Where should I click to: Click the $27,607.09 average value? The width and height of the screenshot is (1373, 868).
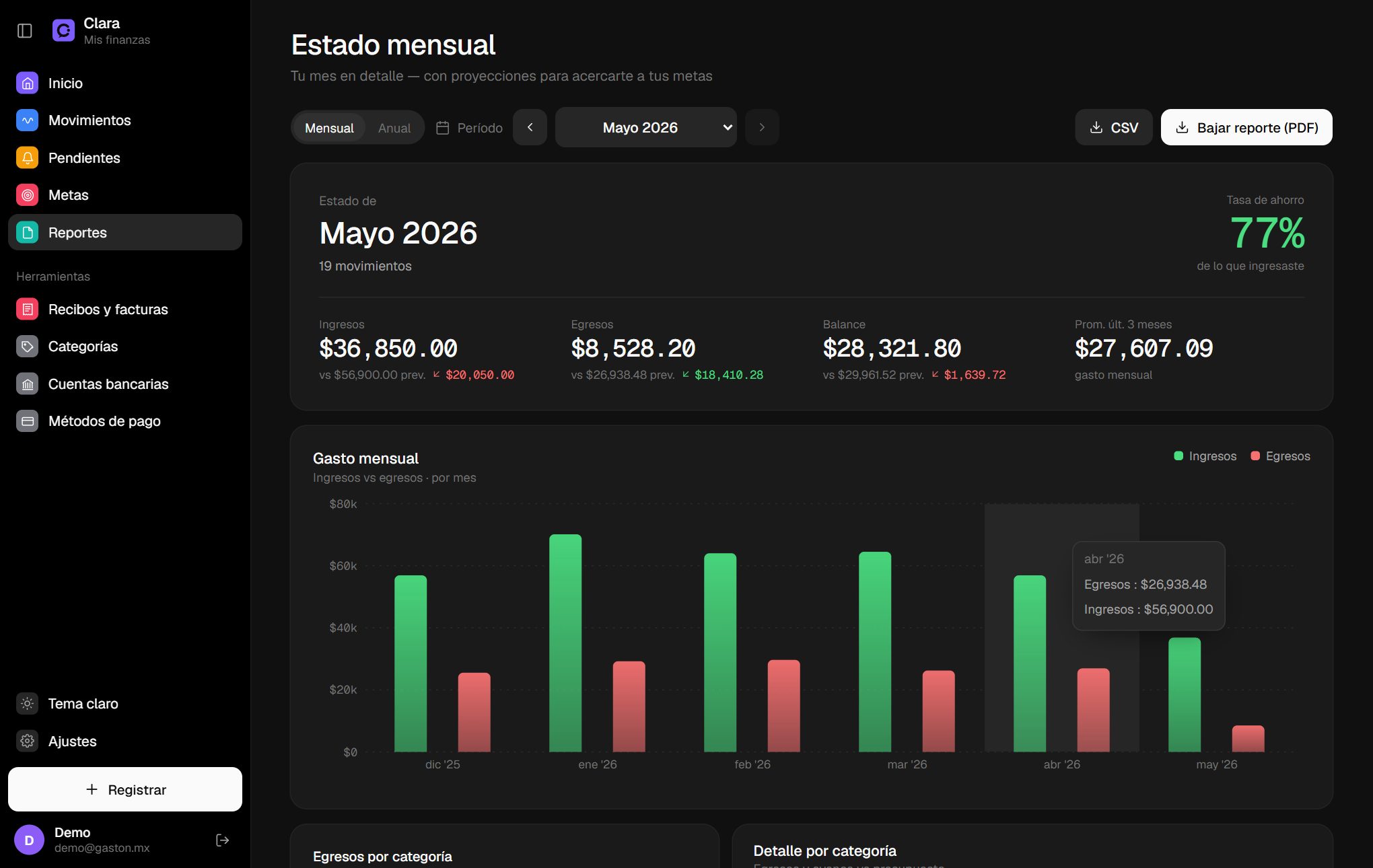tap(1143, 349)
